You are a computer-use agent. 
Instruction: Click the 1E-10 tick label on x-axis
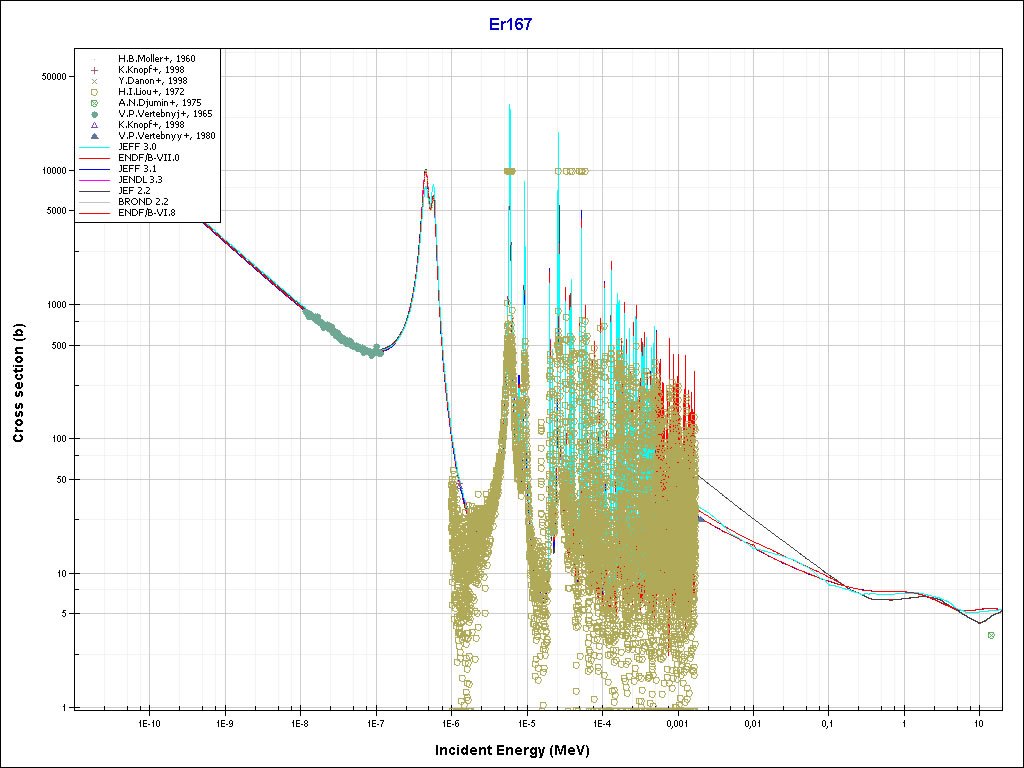pyautogui.click(x=149, y=722)
